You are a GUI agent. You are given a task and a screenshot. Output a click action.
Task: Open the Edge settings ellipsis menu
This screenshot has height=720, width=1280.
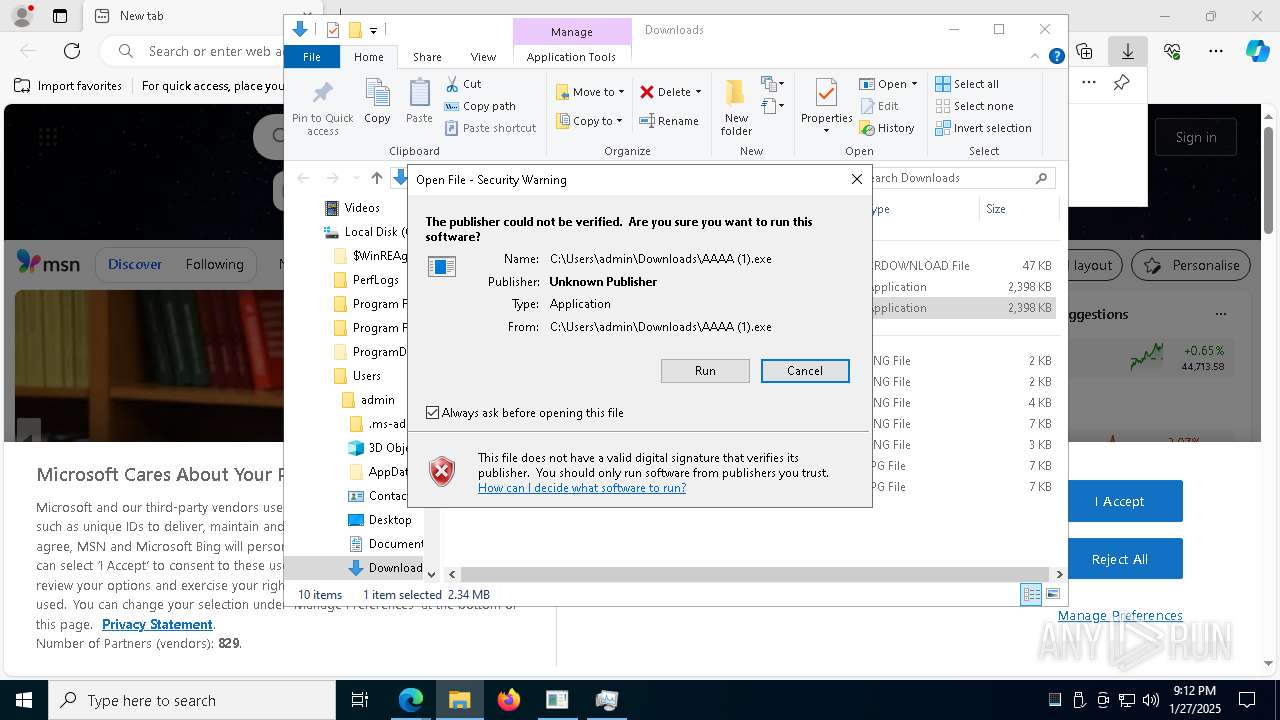point(1216,51)
